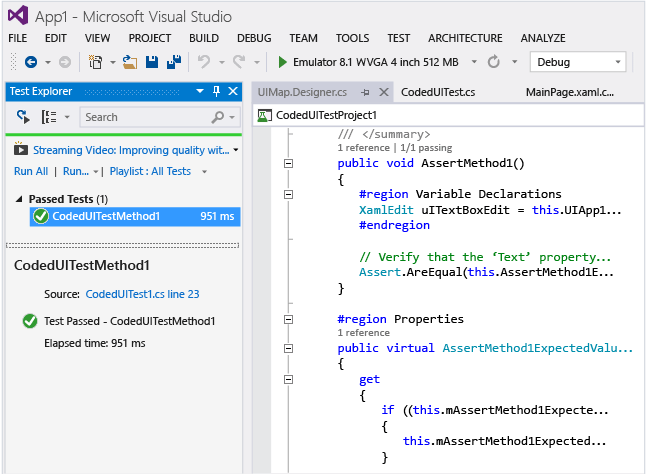Click the 1 reference CodeLens above AssertMethod1
This screenshot has height=474, width=646.
363,148
